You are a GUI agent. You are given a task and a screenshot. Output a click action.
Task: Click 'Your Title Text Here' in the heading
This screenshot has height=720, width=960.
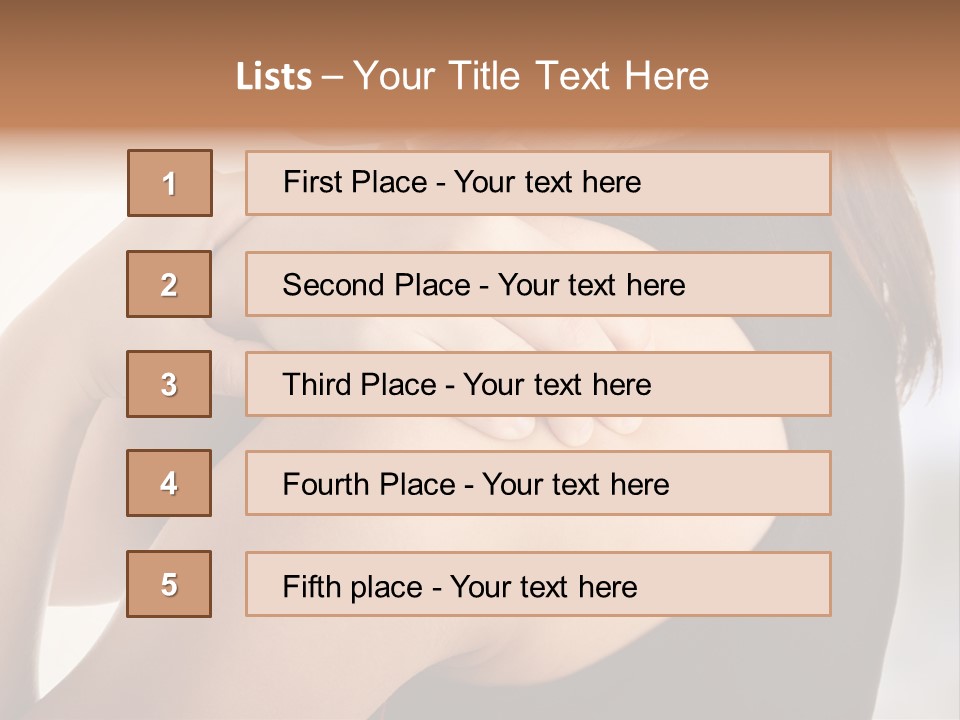pyautogui.click(x=531, y=76)
